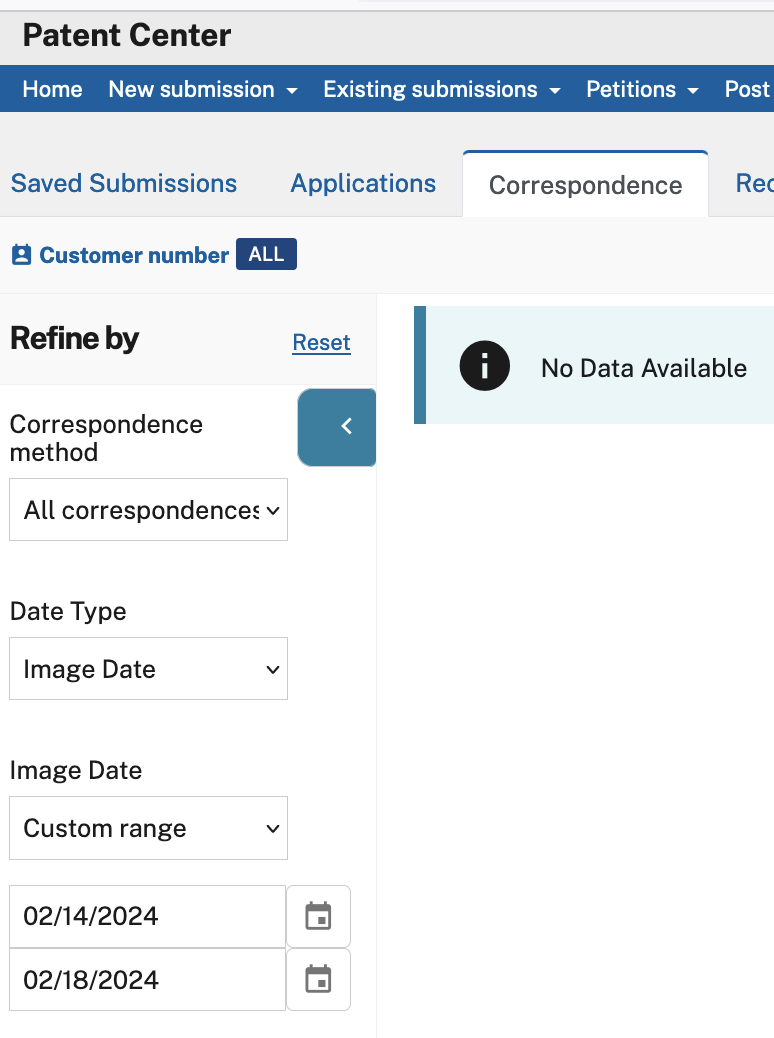Image resolution: width=774 pixels, height=1038 pixels.
Task: Click the Reset filters link
Action: 322,342
